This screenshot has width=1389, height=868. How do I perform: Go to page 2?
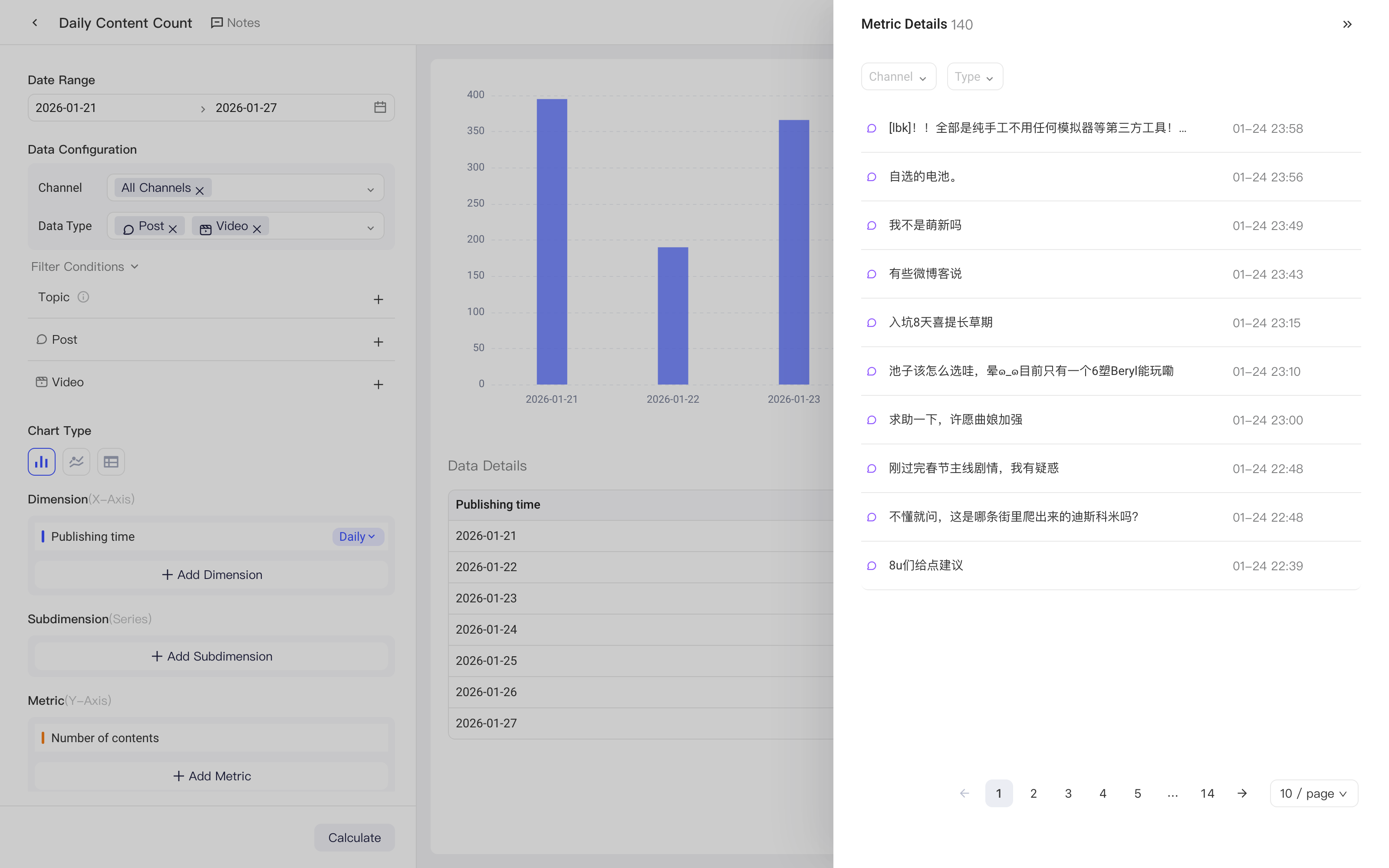pos(1034,793)
